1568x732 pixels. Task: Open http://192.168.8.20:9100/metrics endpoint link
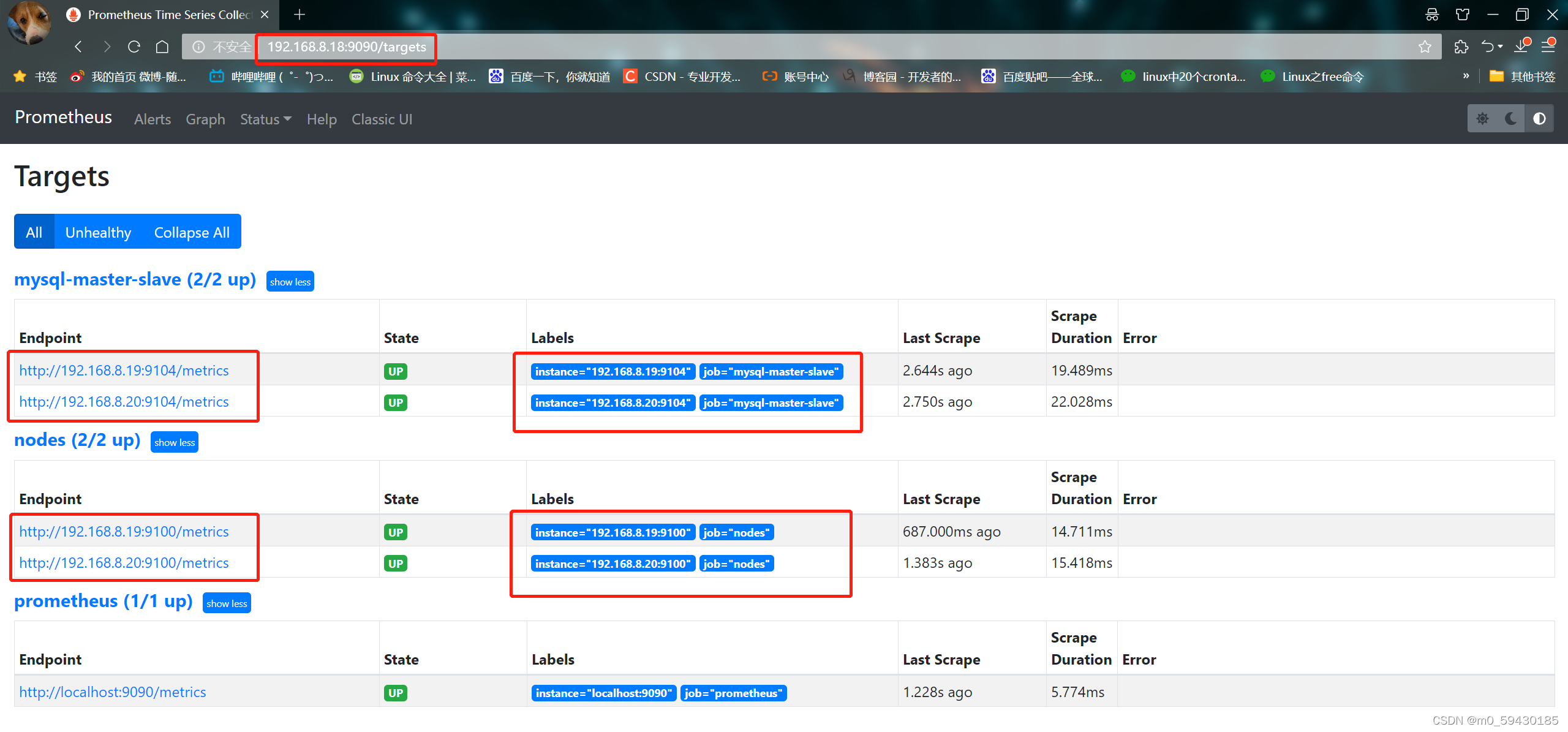coord(124,563)
